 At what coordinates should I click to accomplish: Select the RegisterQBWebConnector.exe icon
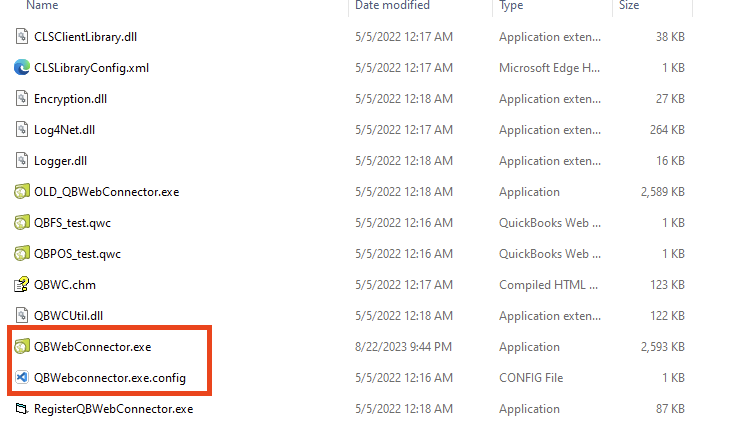(x=22, y=408)
